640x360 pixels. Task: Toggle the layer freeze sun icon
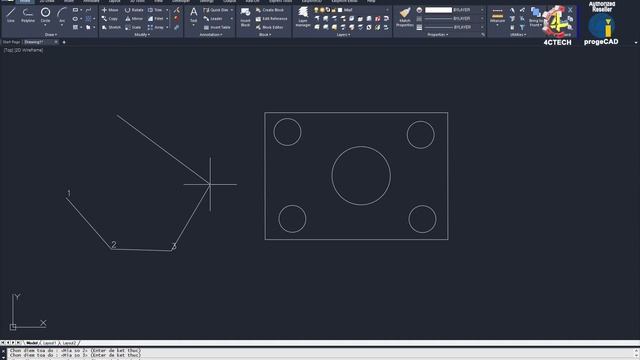322,10
